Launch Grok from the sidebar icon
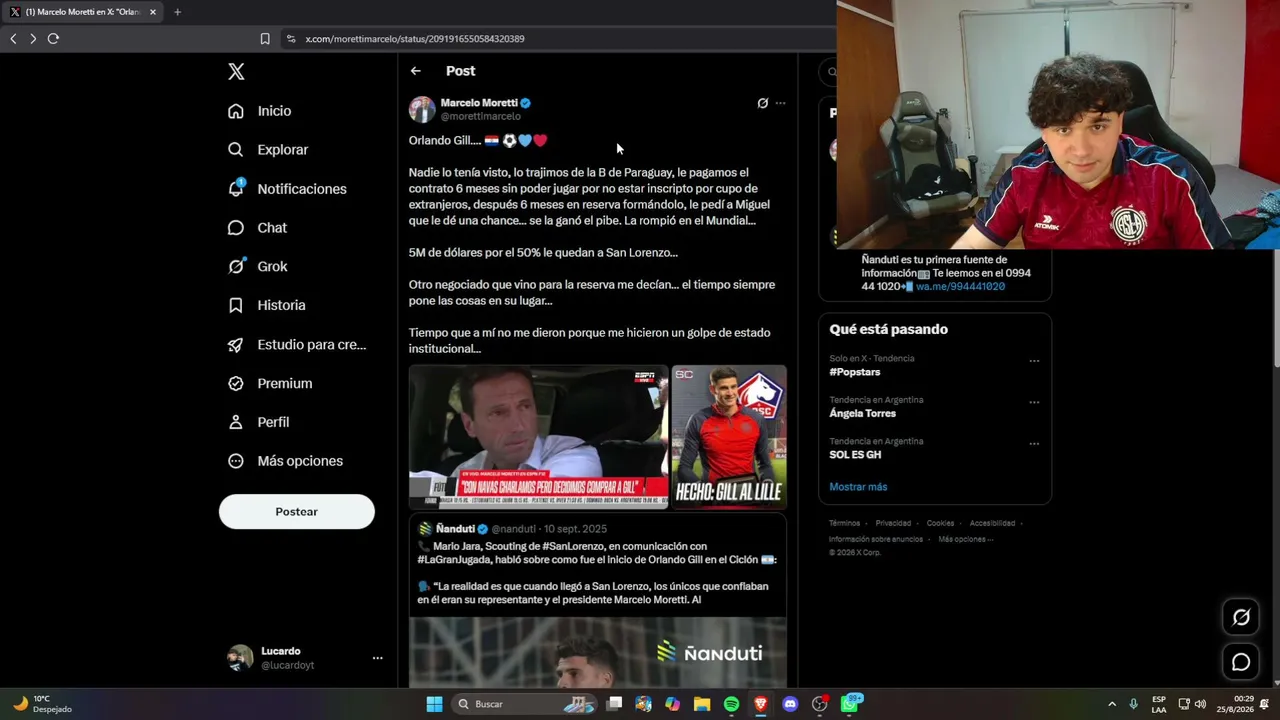Image resolution: width=1280 pixels, height=720 pixels. [x=236, y=266]
